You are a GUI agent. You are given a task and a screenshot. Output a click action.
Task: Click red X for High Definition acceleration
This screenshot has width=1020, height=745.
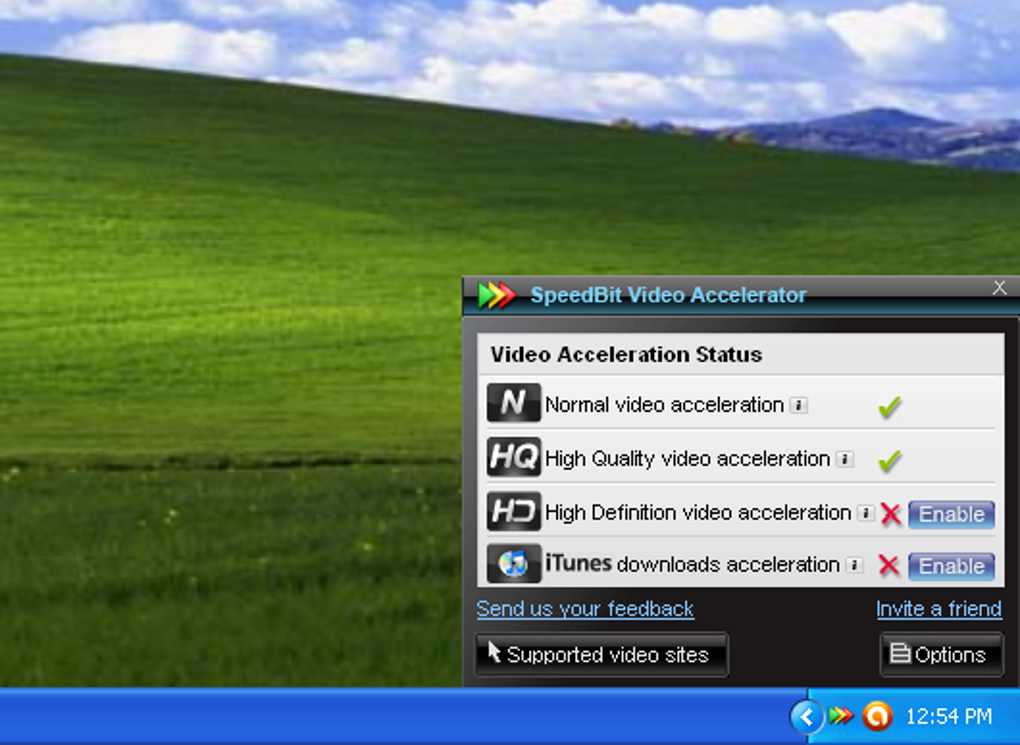click(x=891, y=514)
